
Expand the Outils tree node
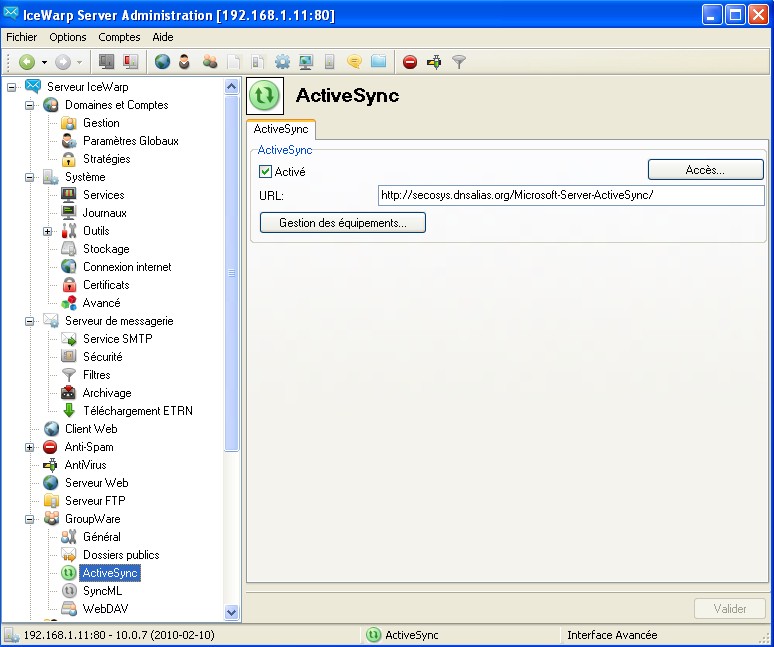point(48,231)
